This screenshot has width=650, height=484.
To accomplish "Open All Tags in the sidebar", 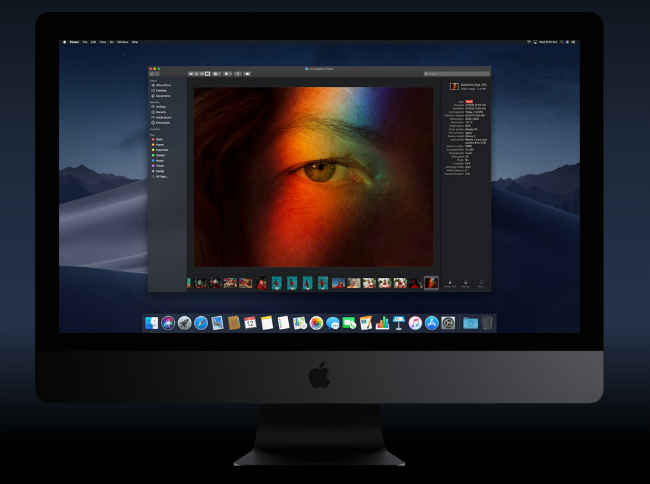I will pos(159,177).
